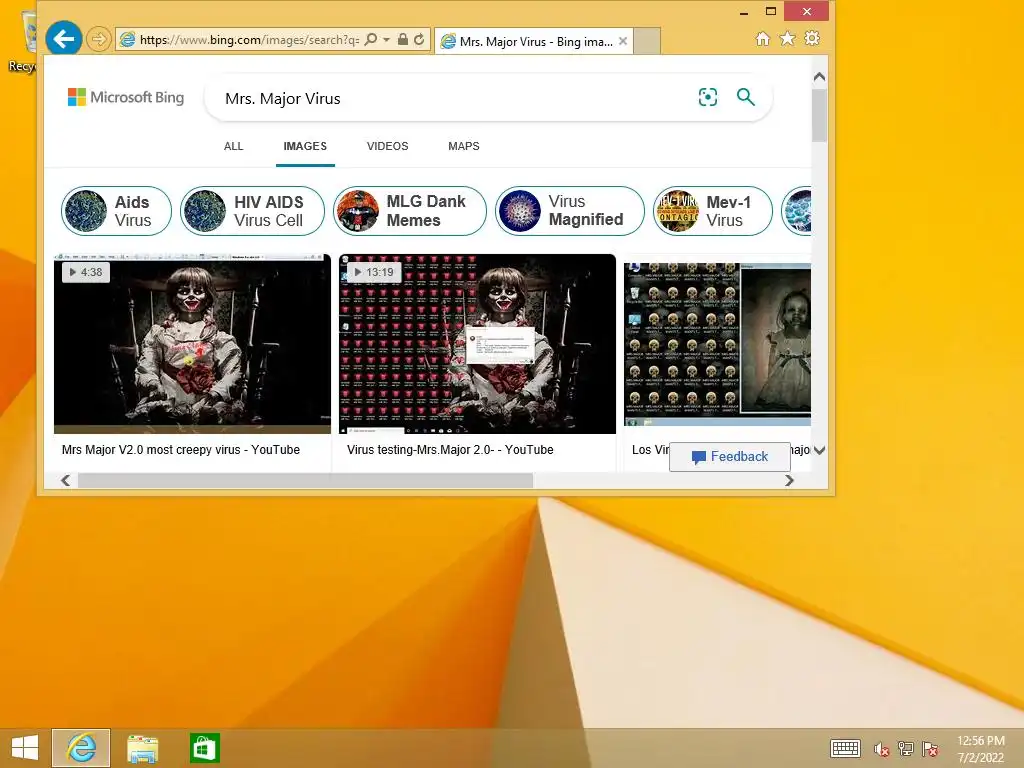
Task: Open the Windows Start button
Action: pyautogui.click(x=25, y=748)
